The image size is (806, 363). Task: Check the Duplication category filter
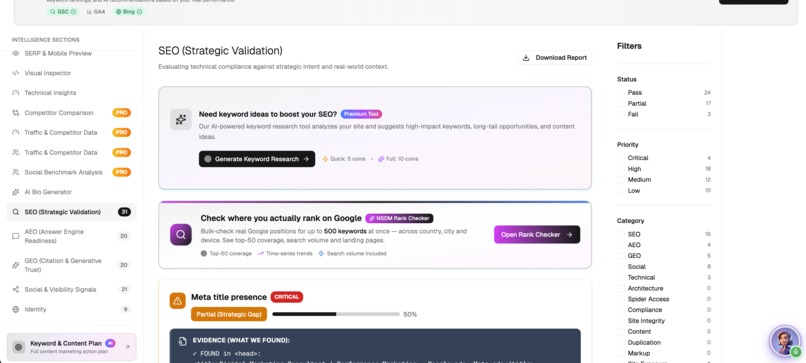(621, 342)
